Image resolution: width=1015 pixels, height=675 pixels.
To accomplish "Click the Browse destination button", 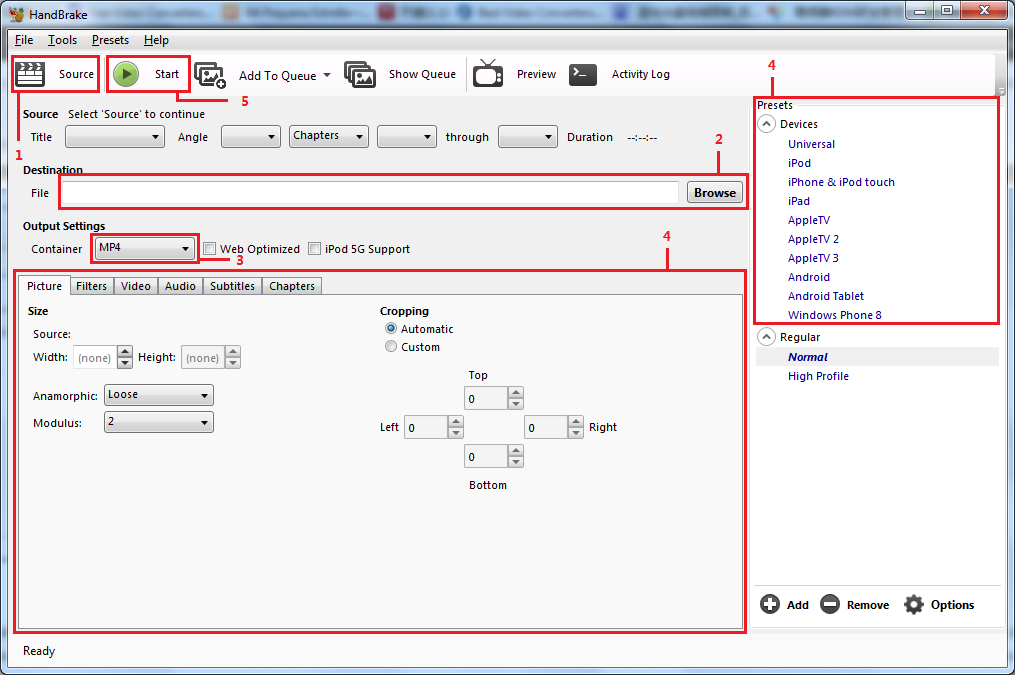I will coord(714,193).
